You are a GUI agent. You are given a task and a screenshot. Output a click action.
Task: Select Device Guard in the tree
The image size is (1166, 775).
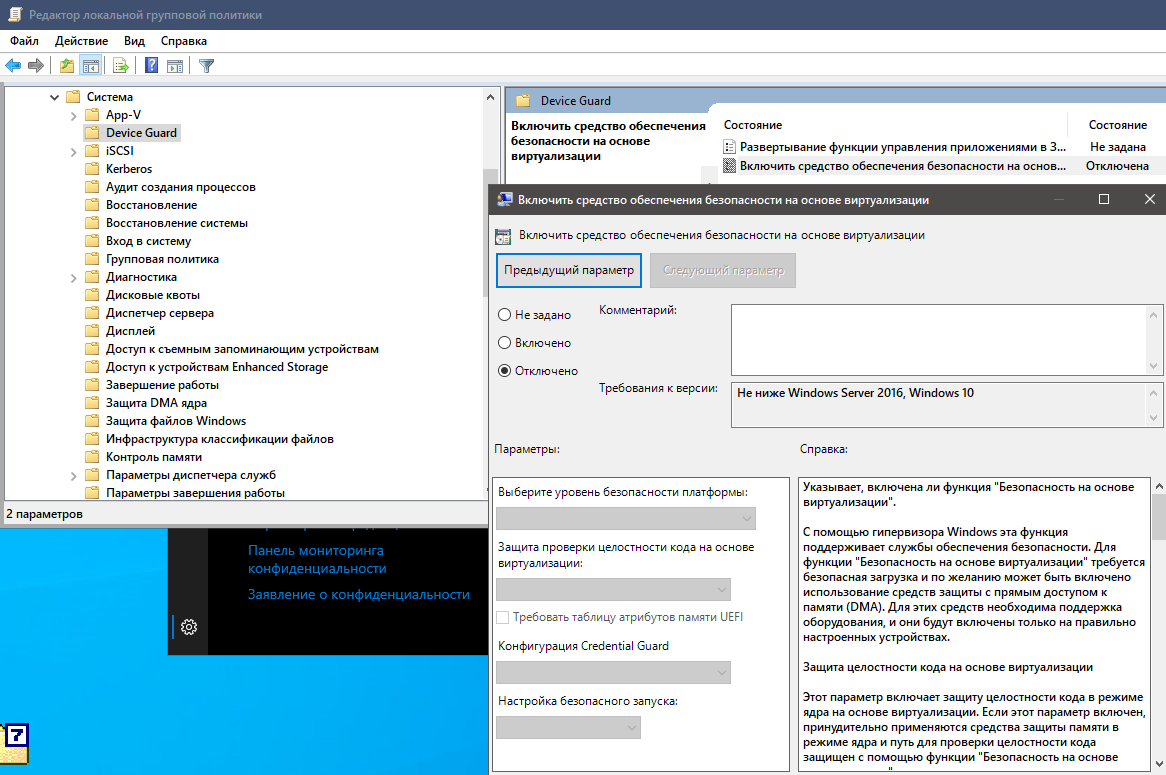(x=141, y=133)
